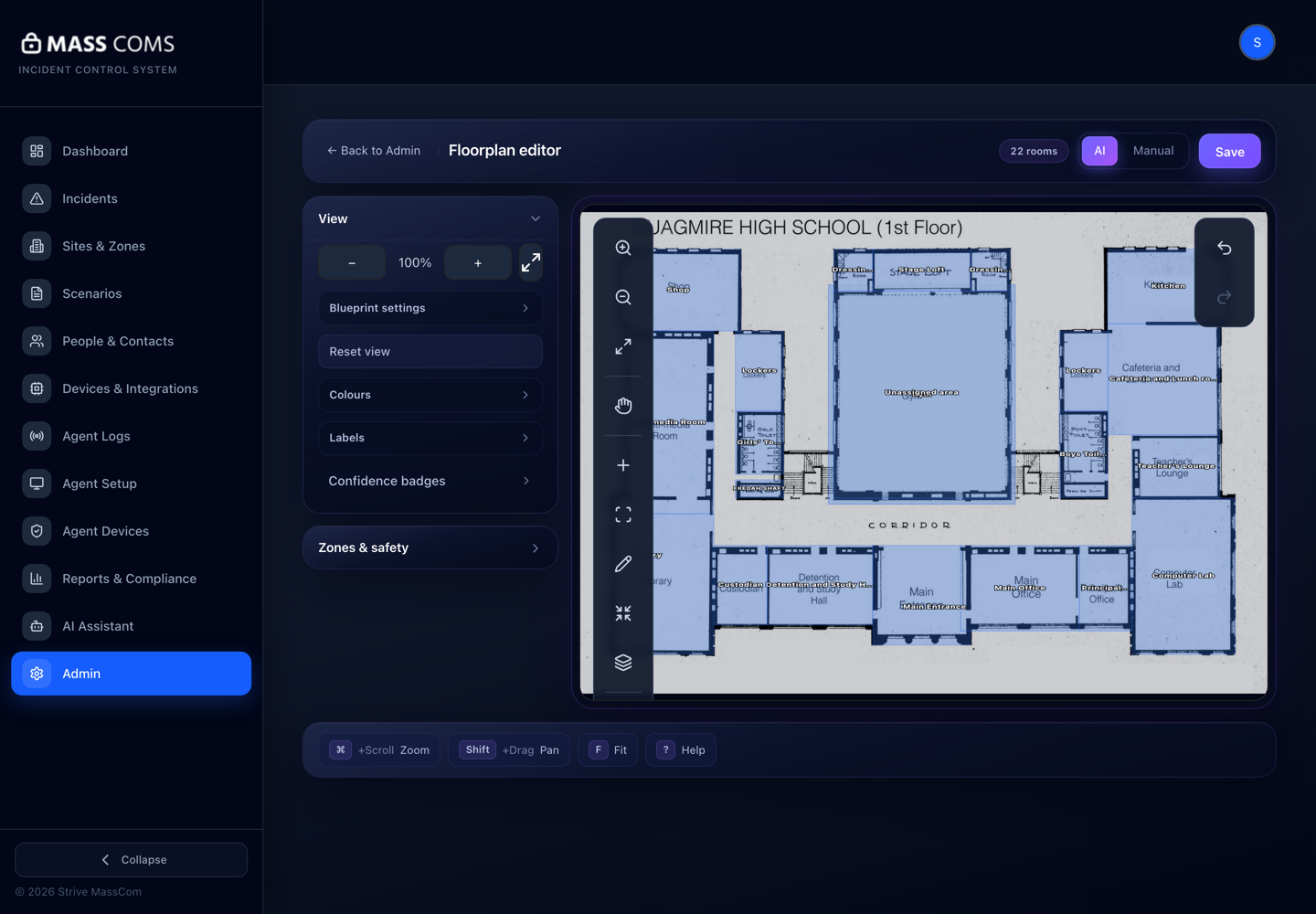Select the pencil edit tool
1316x914 pixels.
[623, 564]
